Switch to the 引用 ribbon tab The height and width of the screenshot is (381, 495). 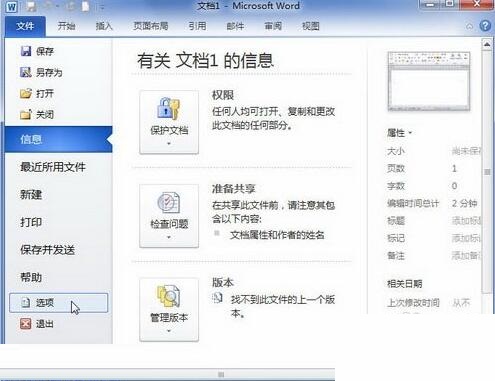tap(197, 26)
